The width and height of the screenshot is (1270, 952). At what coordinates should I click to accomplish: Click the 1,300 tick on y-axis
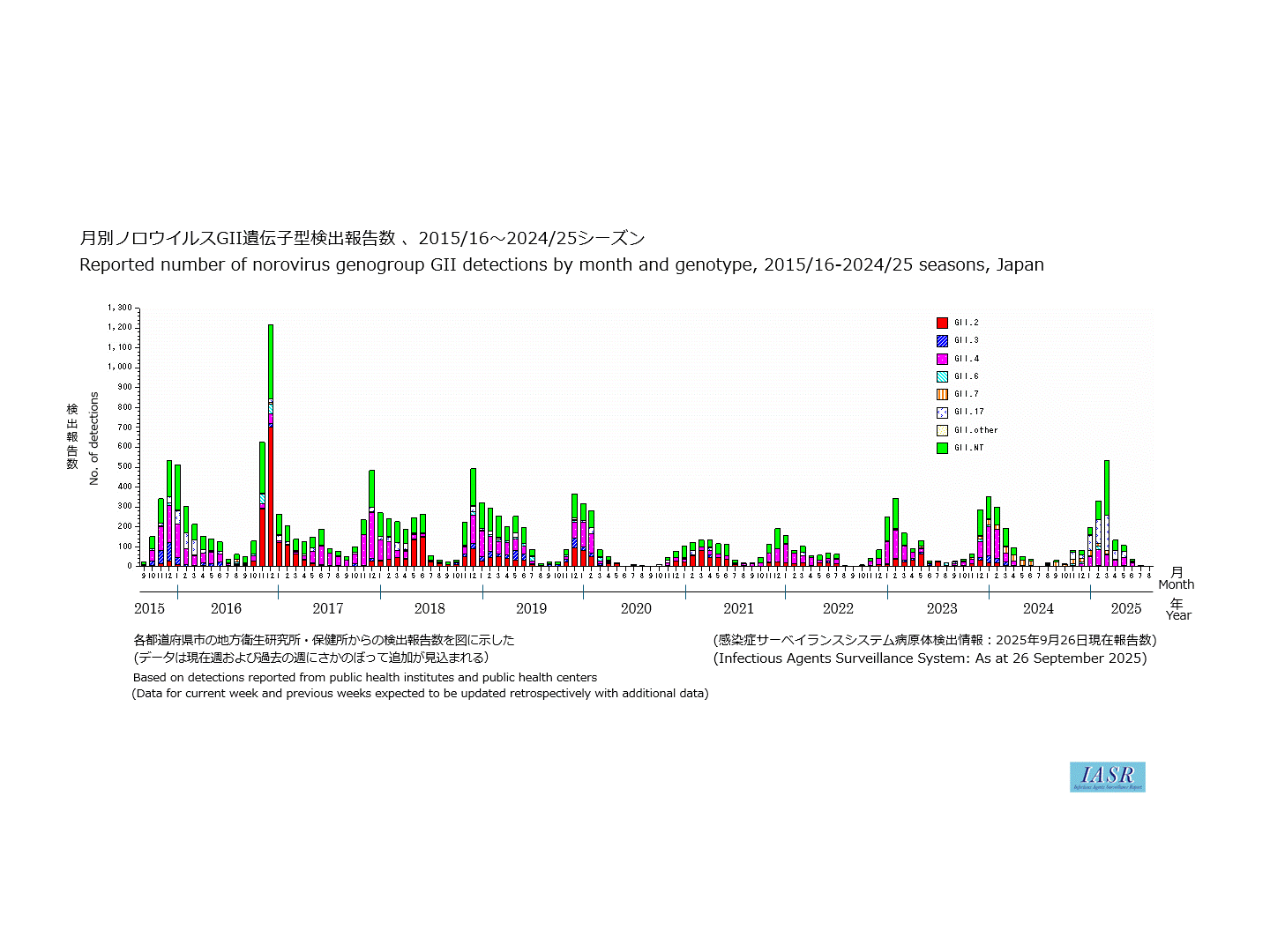119,308
